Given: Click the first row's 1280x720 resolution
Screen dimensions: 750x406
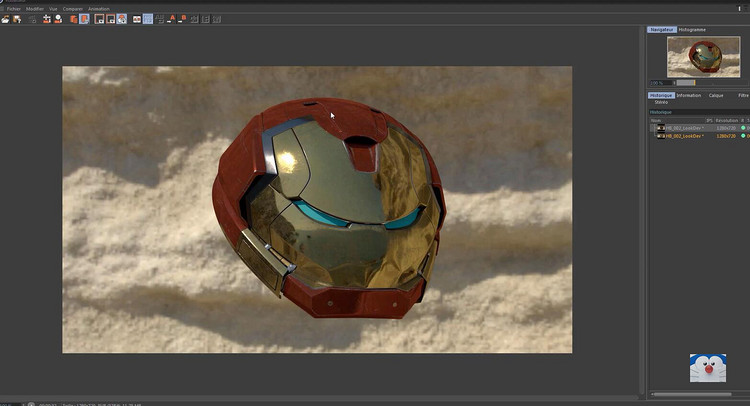Looking at the screenshot, I should (x=726, y=128).
